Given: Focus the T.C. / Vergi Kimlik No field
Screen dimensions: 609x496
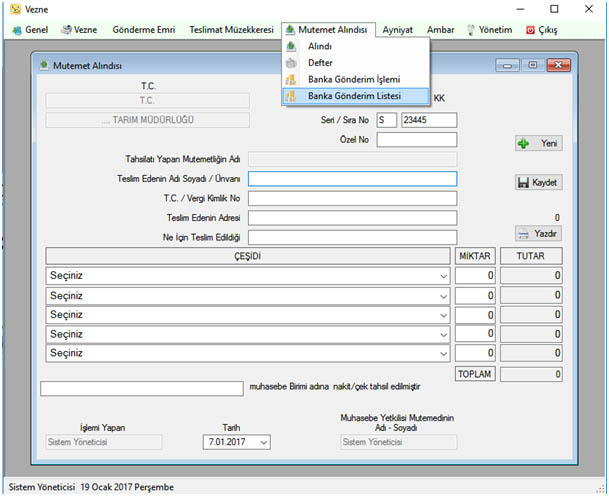Looking at the screenshot, I should click(x=352, y=198).
